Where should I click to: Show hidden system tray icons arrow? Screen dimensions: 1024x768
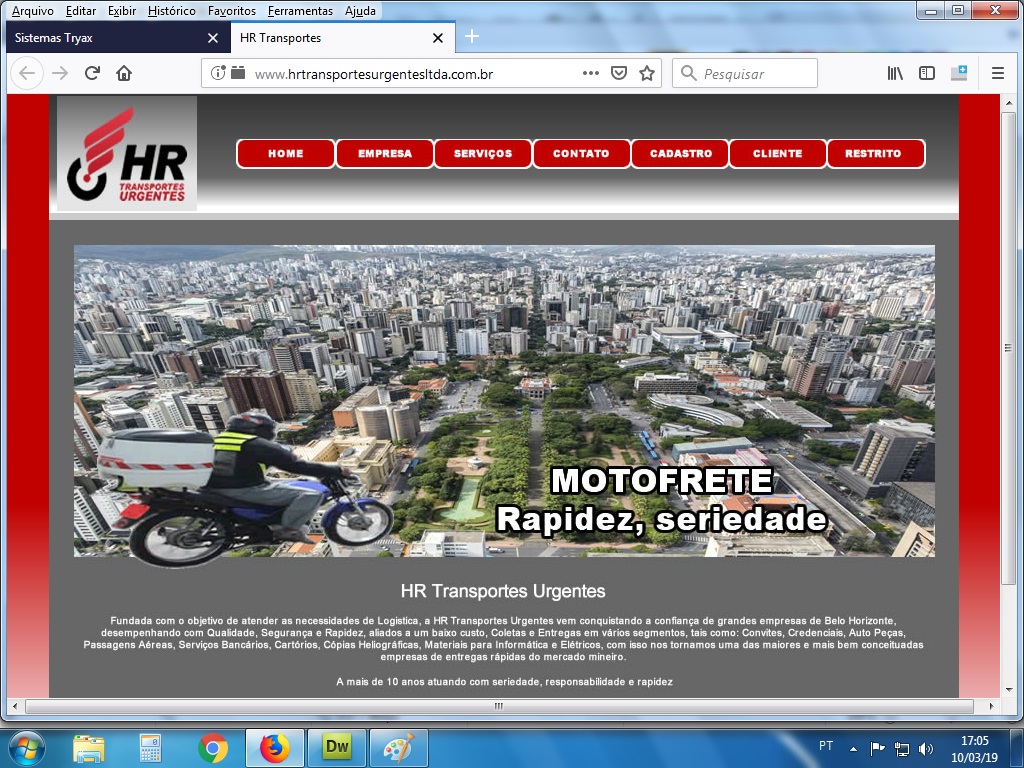(x=853, y=747)
